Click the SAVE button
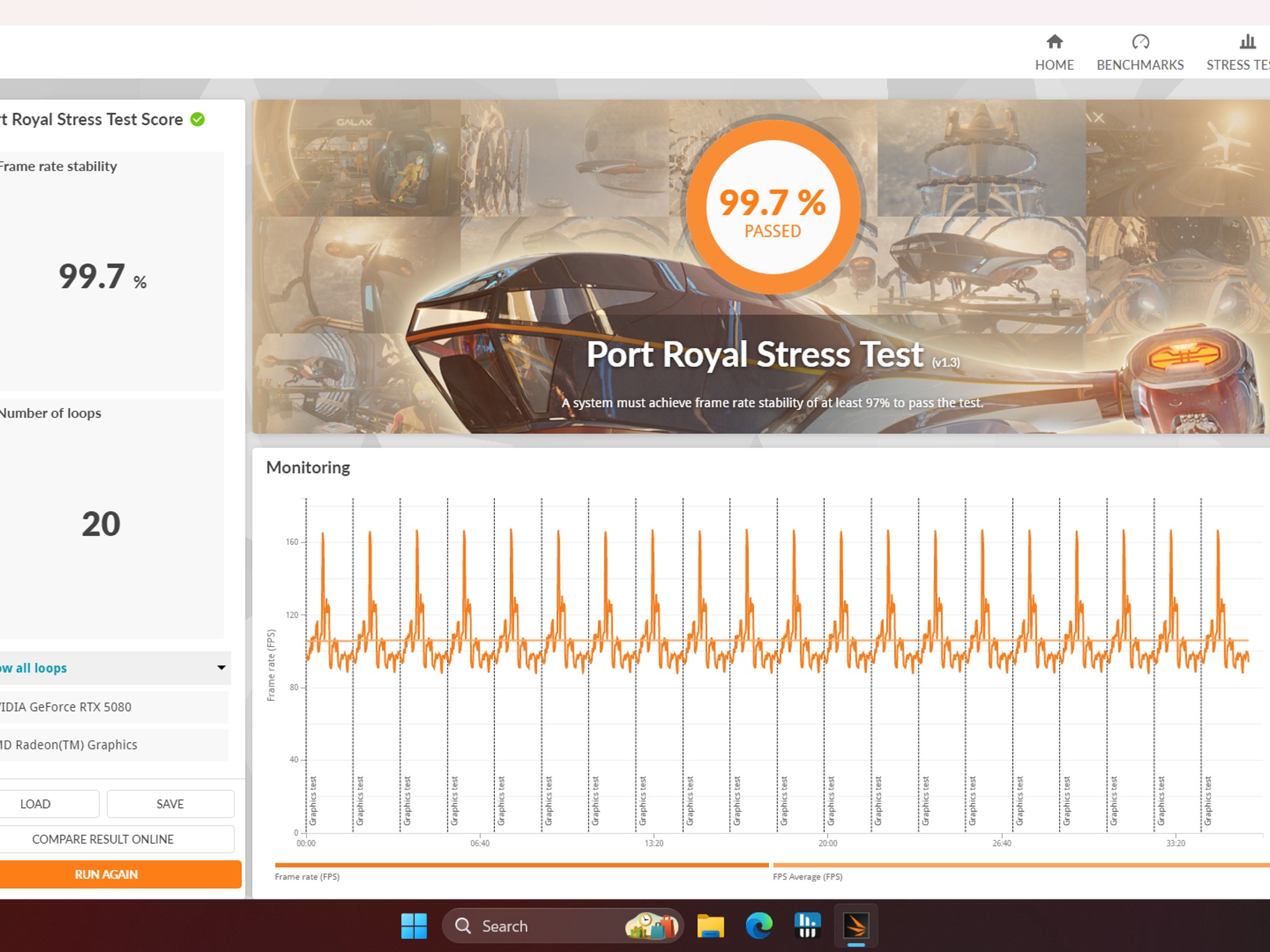The width and height of the screenshot is (1270, 952). 171,803
